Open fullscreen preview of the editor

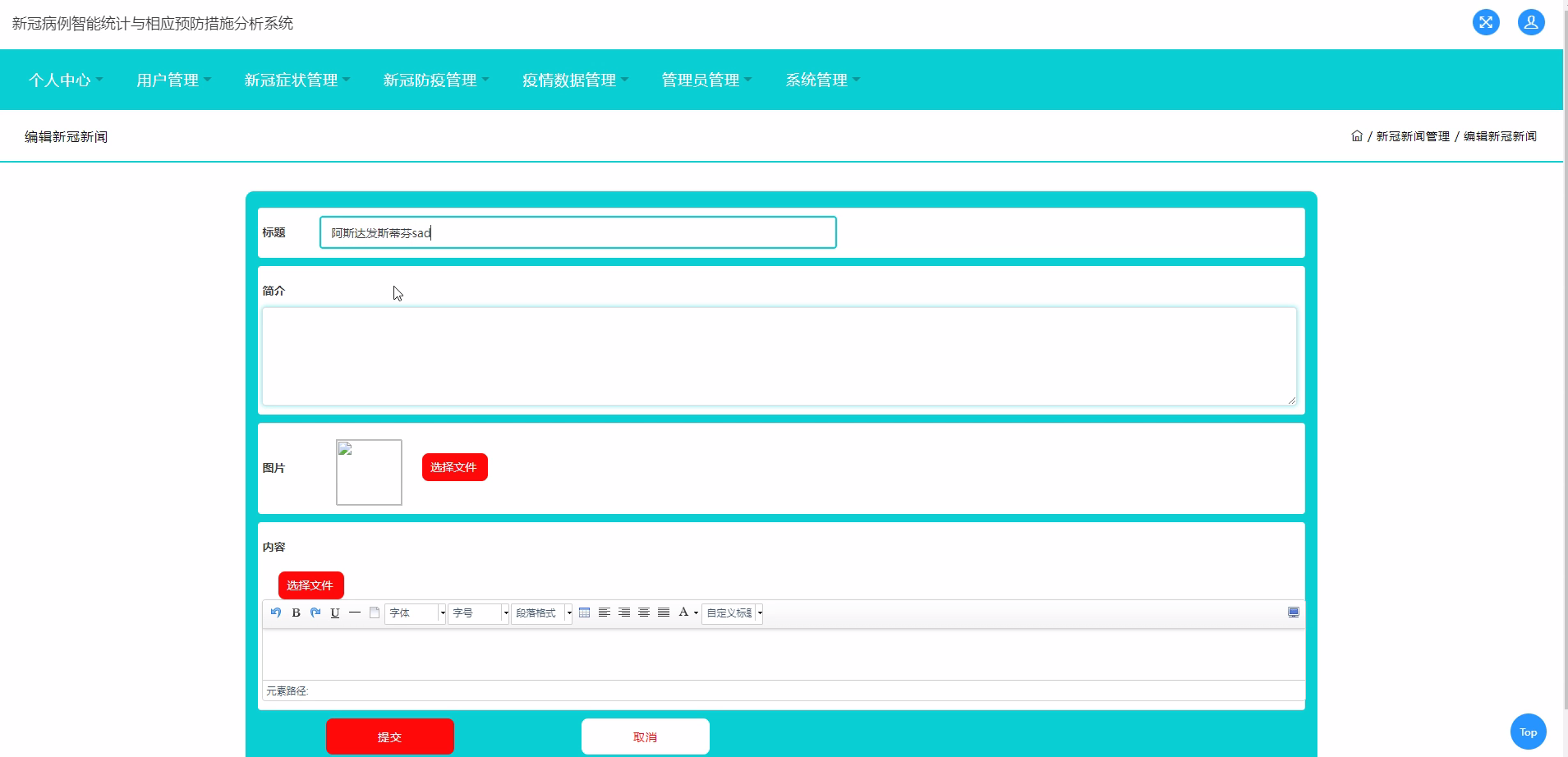coord(1293,612)
